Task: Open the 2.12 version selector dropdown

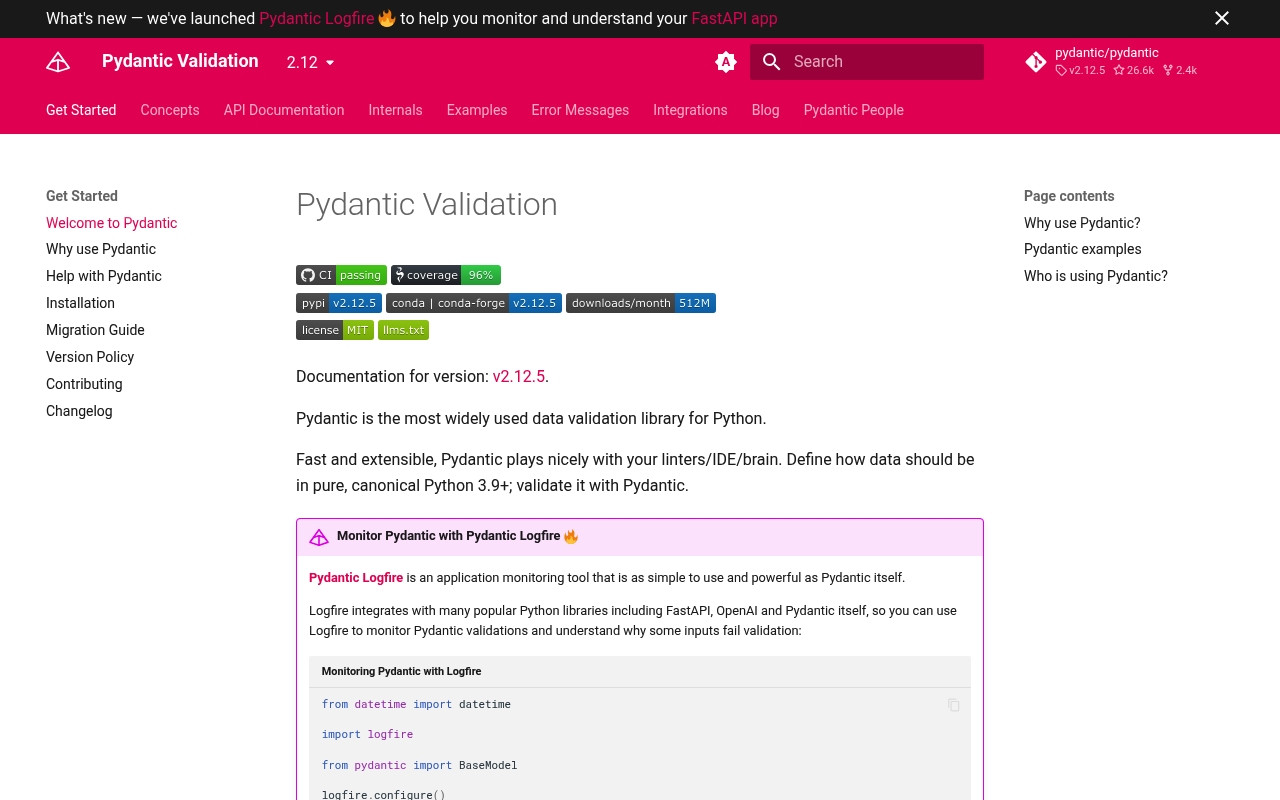Action: 311,62
